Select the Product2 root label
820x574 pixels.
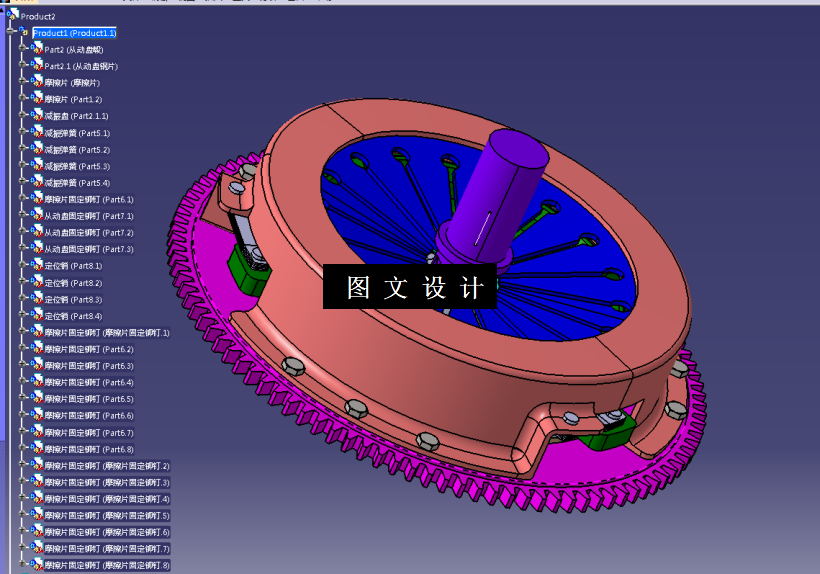(38, 17)
